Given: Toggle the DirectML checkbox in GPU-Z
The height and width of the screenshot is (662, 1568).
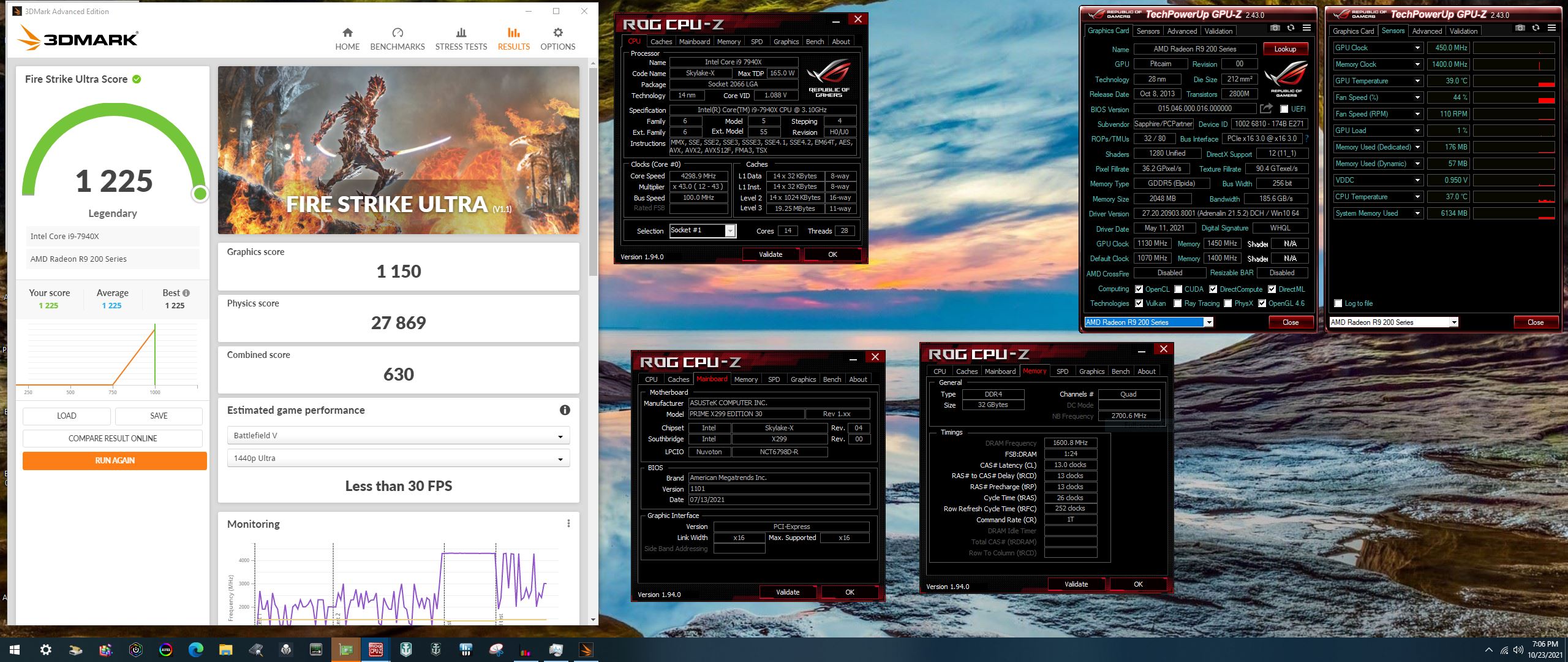Looking at the screenshot, I should (1272, 289).
